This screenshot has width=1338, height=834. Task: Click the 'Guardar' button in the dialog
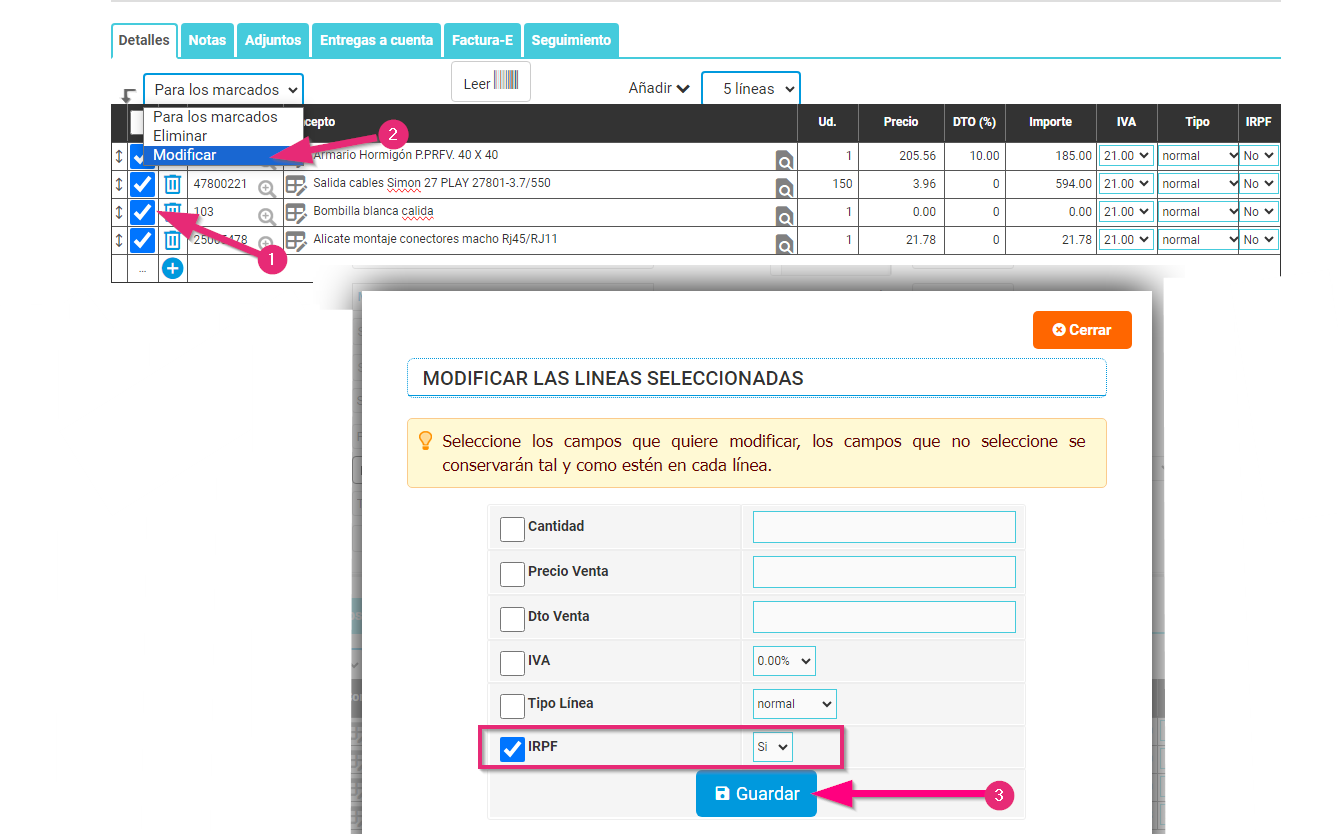(756, 793)
